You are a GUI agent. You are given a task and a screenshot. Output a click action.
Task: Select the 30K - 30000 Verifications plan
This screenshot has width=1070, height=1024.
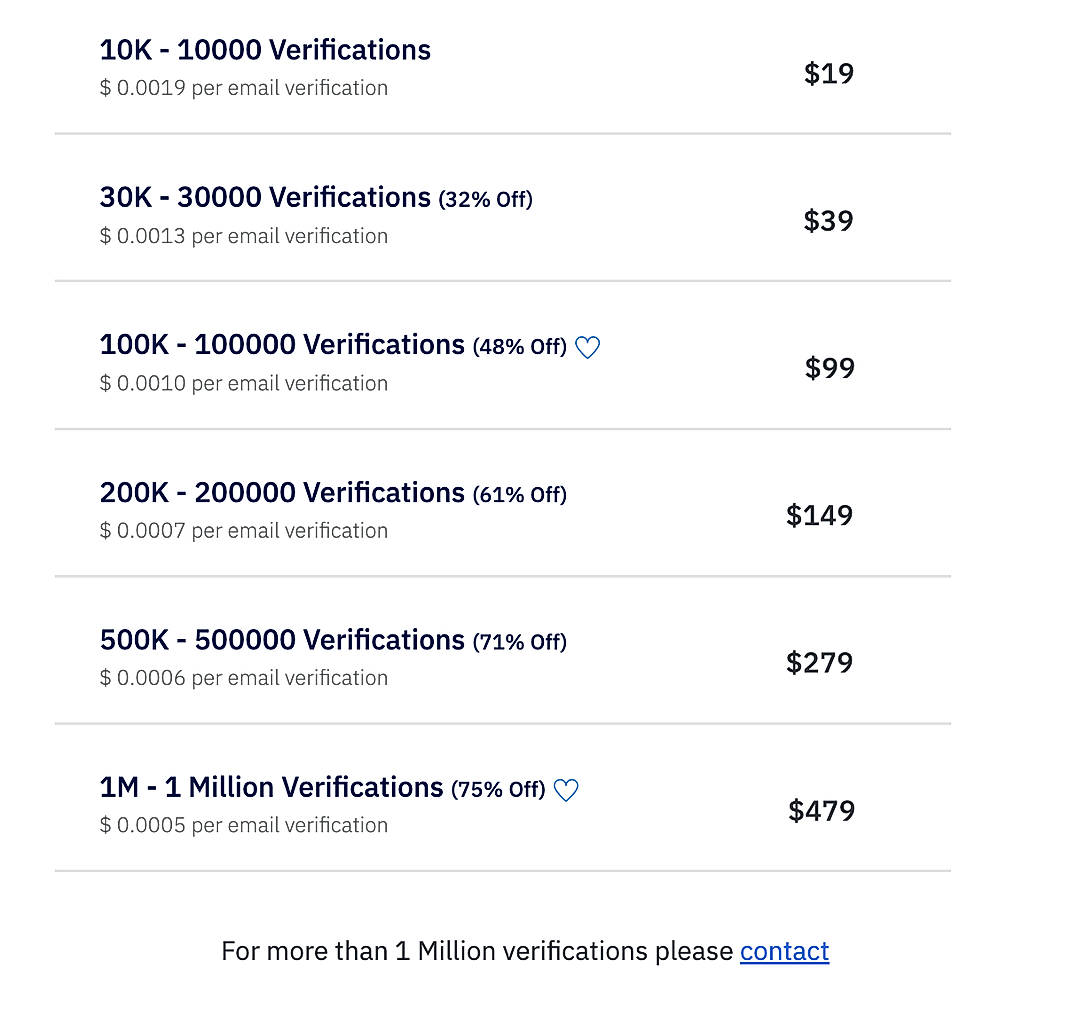click(x=264, y=197)
